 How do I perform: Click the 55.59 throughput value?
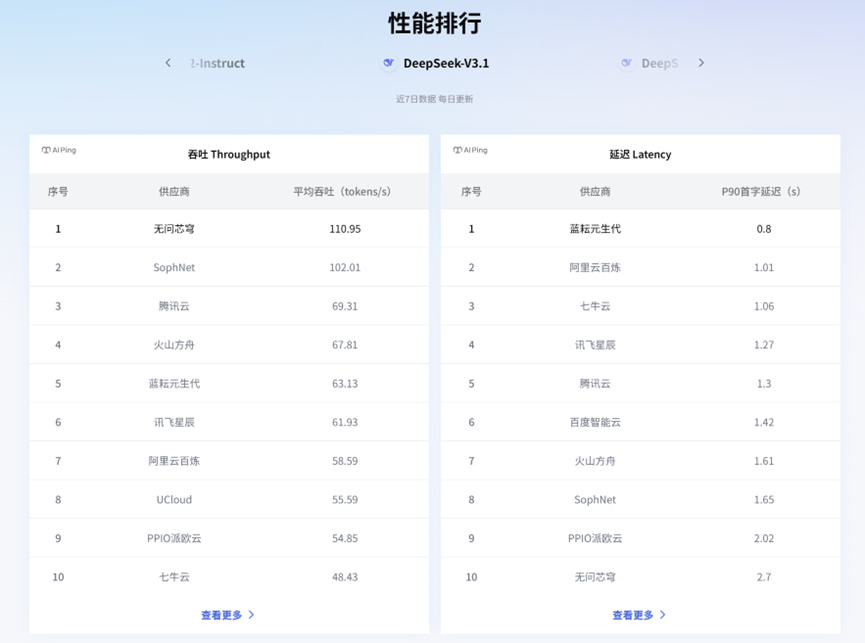(345, 500)
